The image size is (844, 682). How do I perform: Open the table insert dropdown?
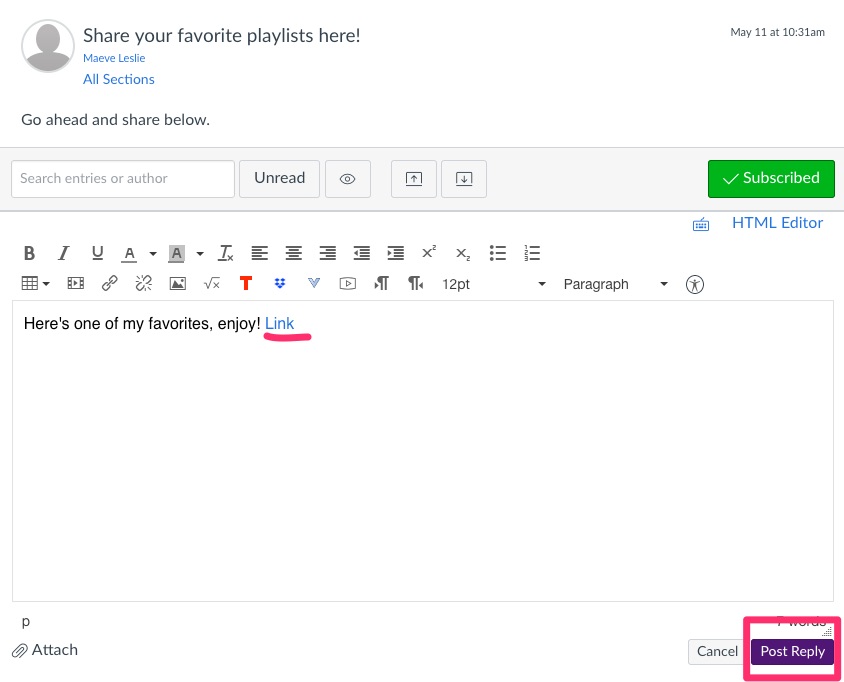pos(36,284)
